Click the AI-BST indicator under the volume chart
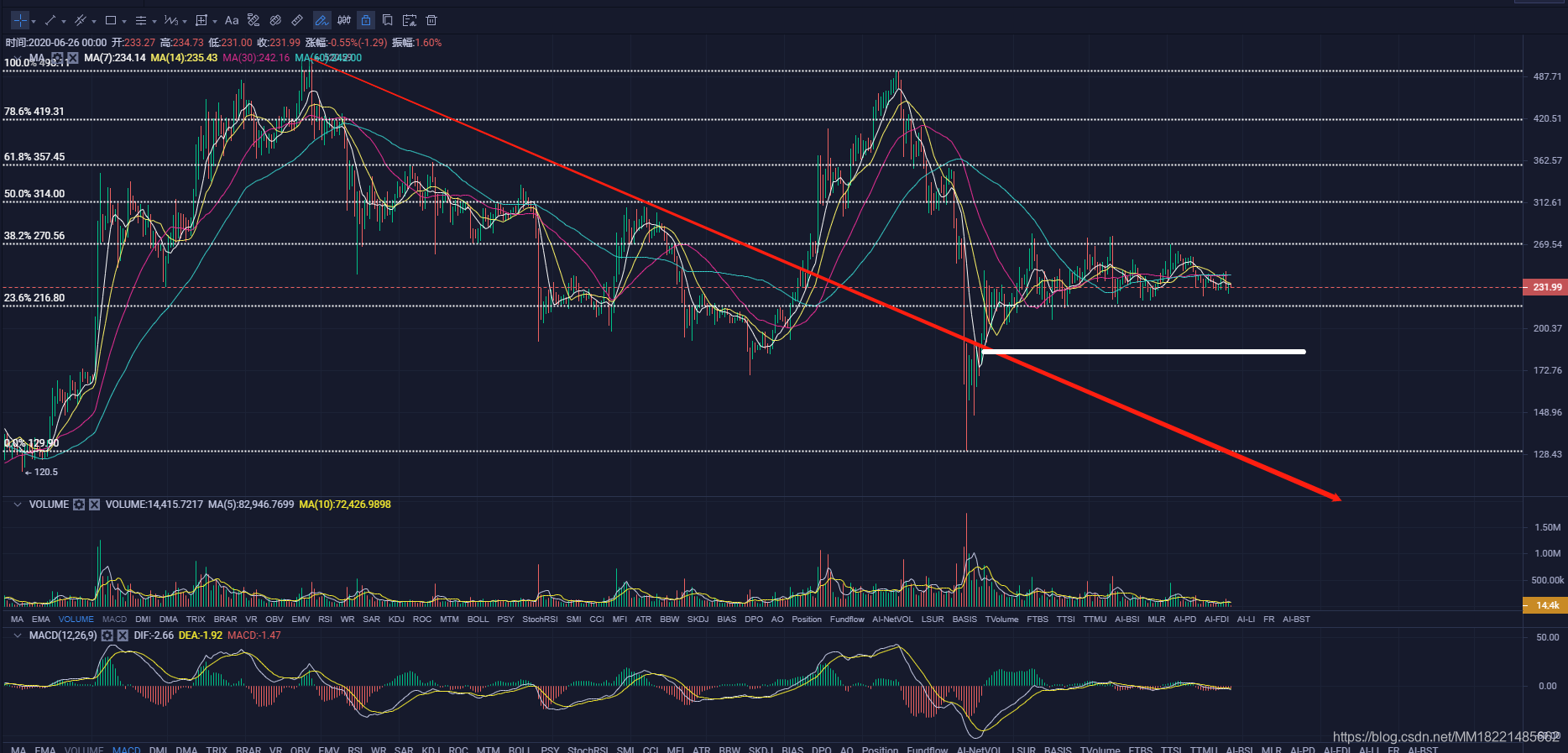This screenshot has width=1568, height=753. (1296, 620)
